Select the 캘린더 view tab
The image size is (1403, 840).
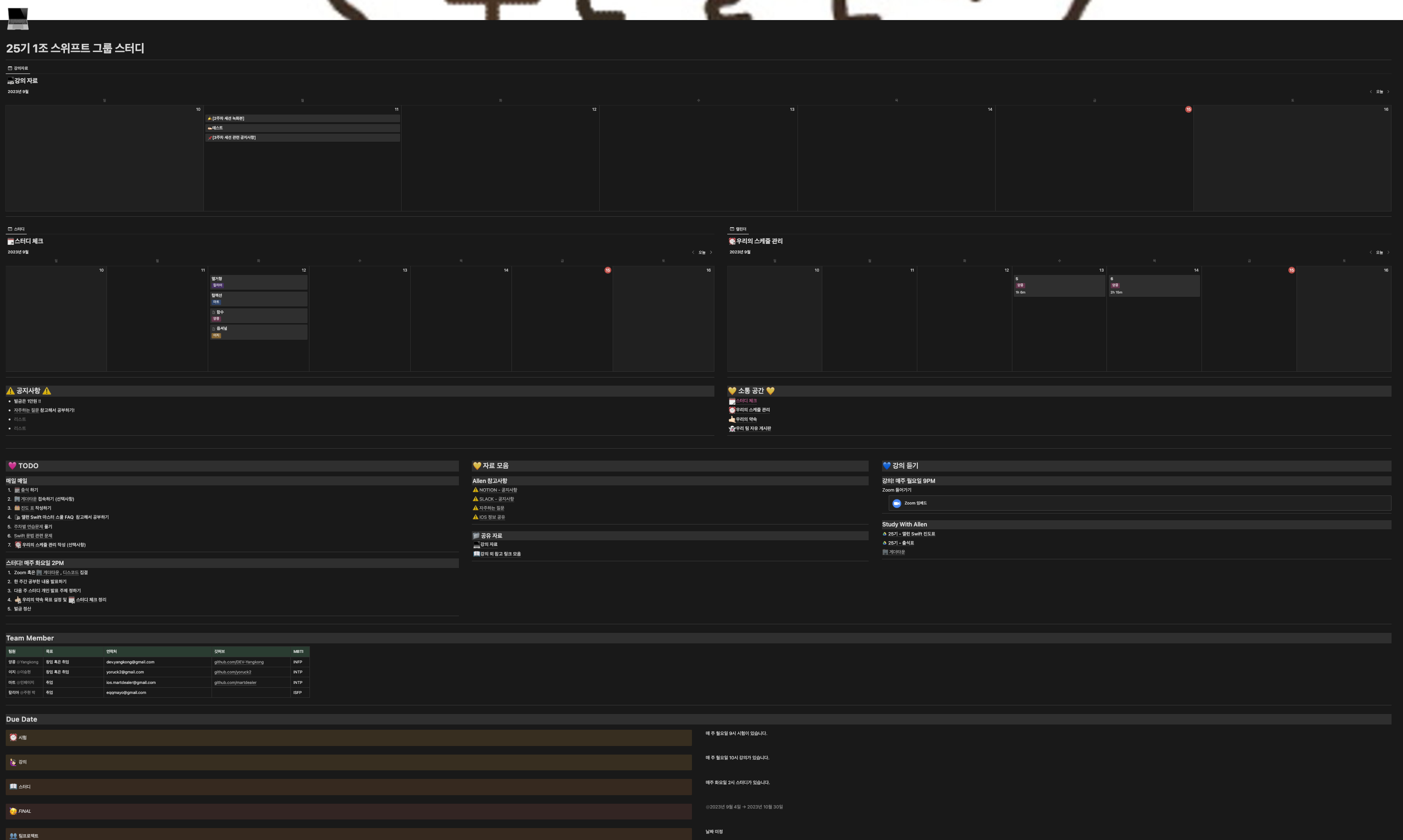(x=738, y=229)
